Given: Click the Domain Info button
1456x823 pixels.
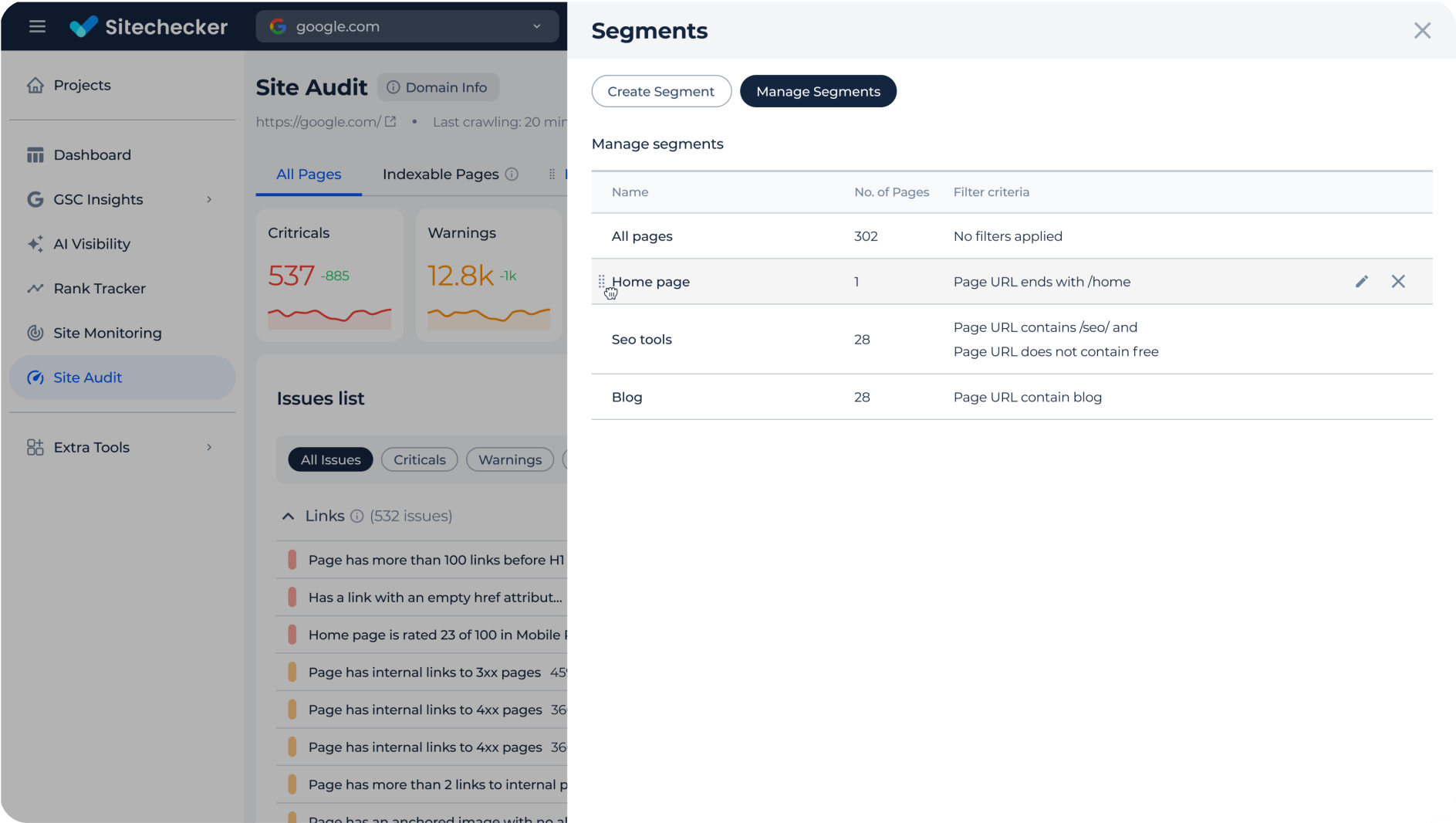Looking at the screenshot, I should pyautogui.click(x=437, y=87).
